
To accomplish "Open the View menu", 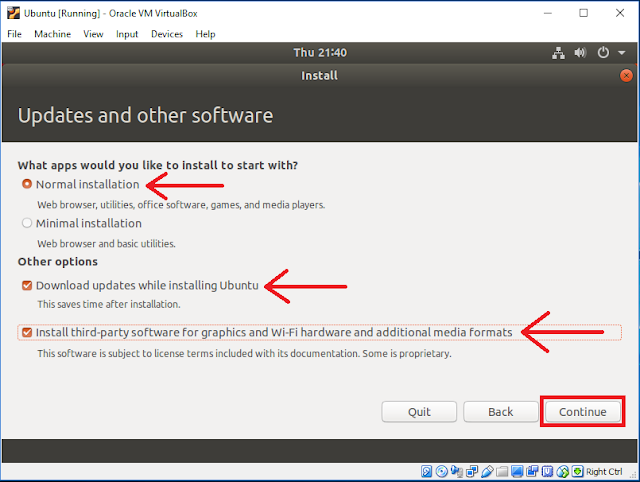I will coord(93,34).
